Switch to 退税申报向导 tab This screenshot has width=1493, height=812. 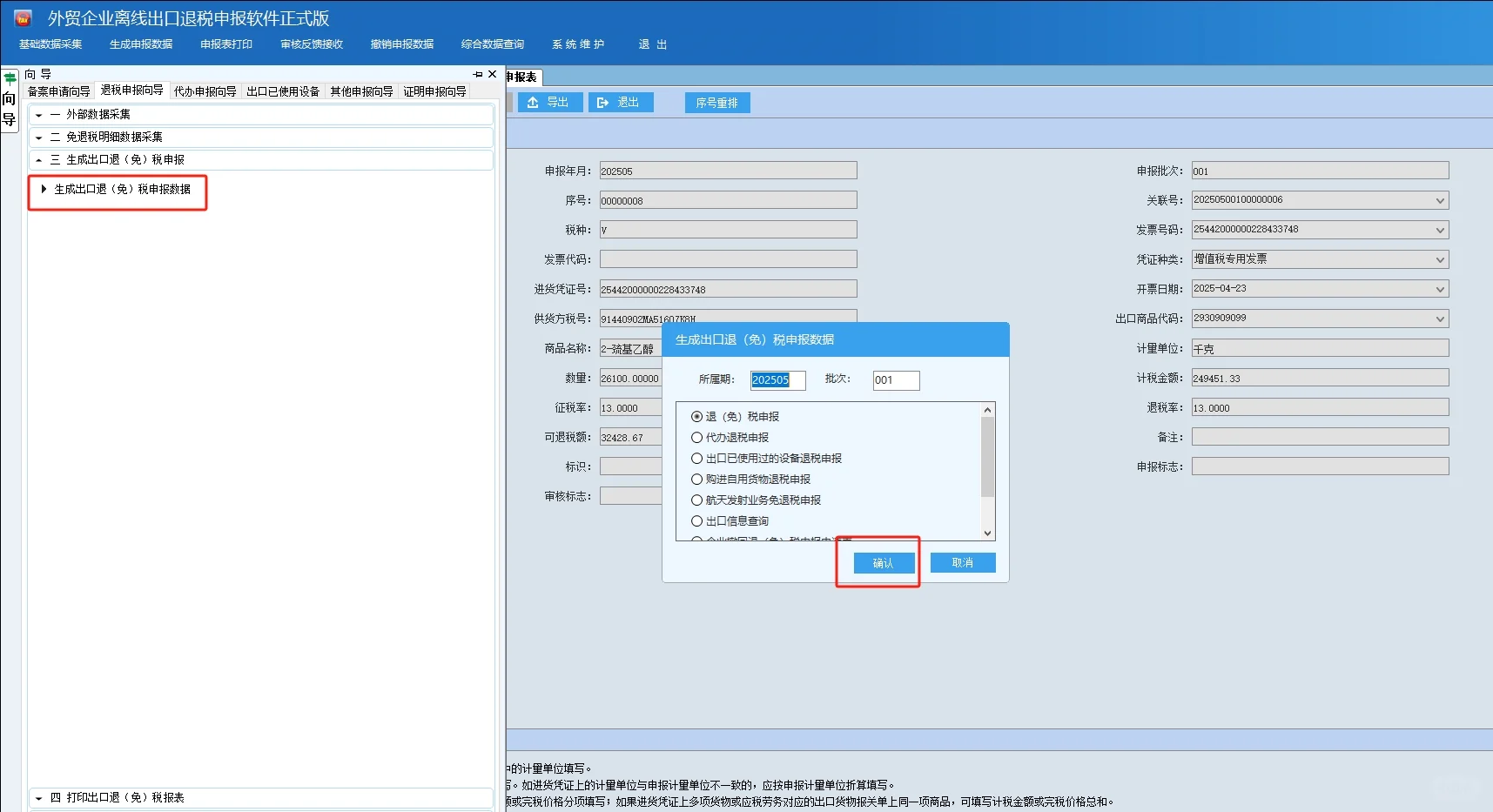click(x=131, y=91)
